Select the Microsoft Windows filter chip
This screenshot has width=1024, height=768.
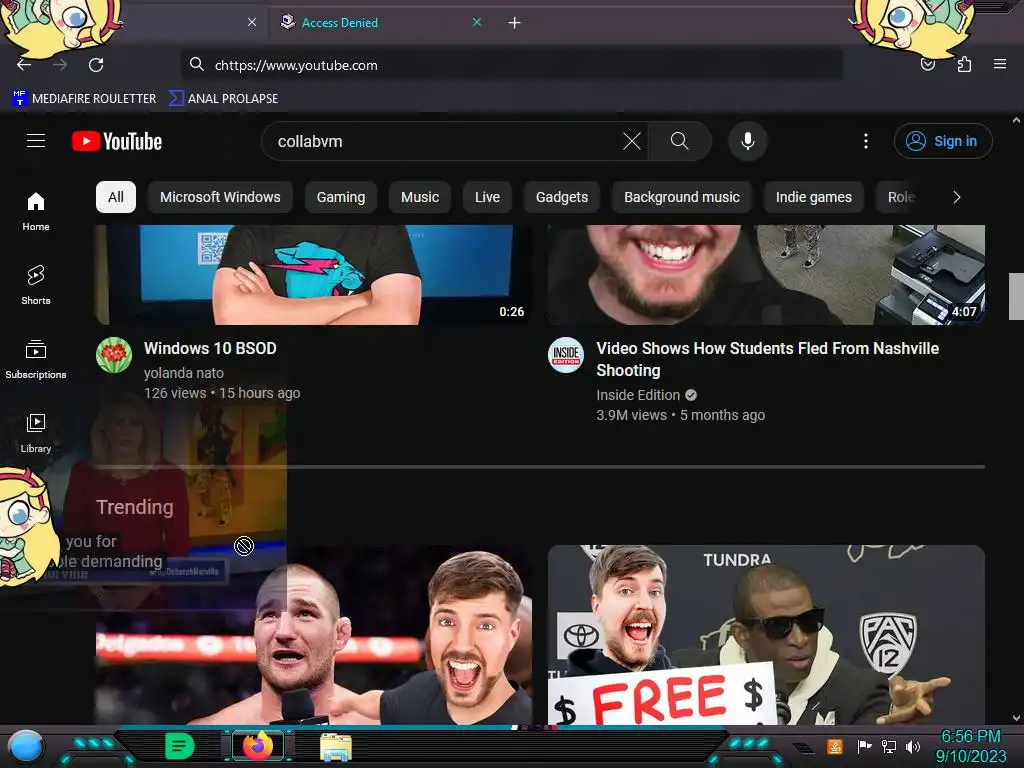220,197
